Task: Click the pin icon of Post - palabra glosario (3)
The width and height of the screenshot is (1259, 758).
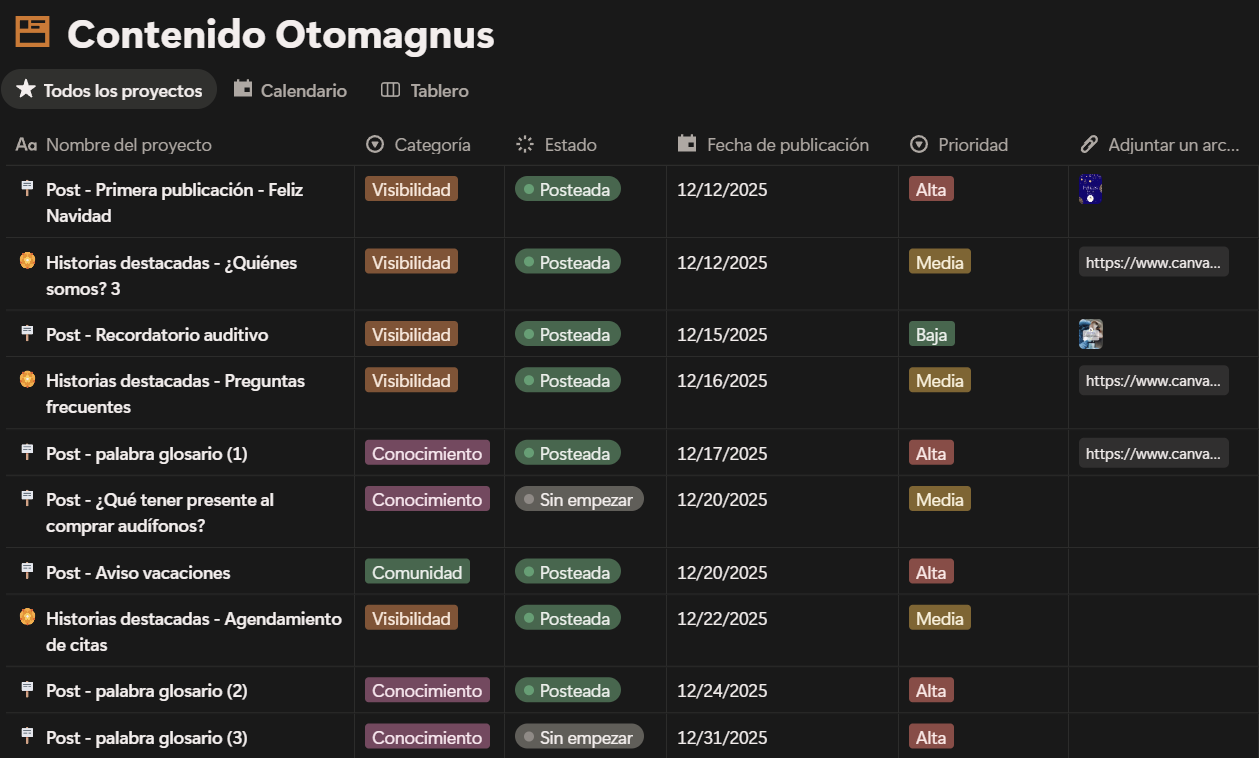Action: [x=27, y=737]
